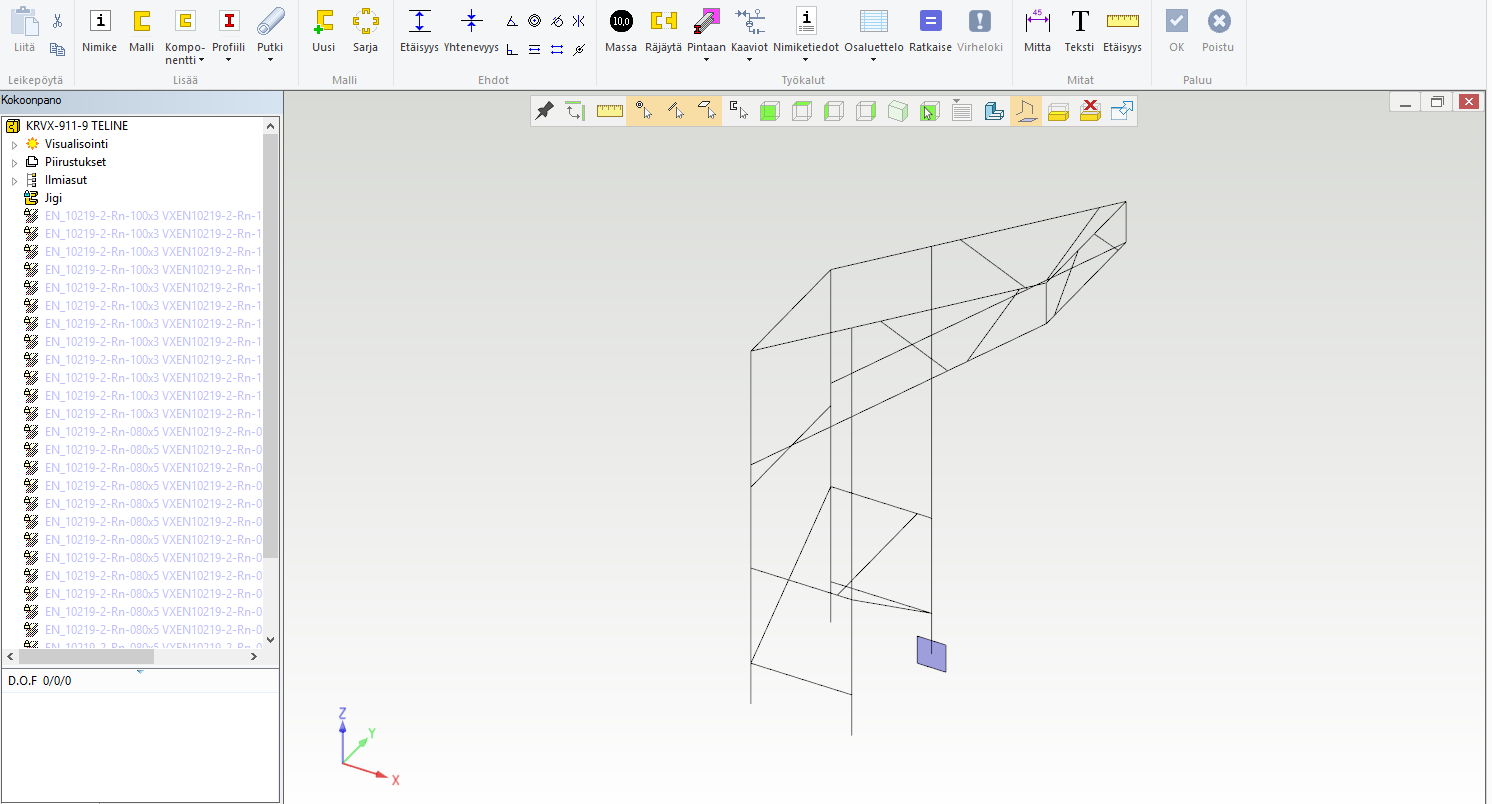Expand the Piirustukset tree node
The width and height of the screenshot is (1492, 804).
pos(14,163)
